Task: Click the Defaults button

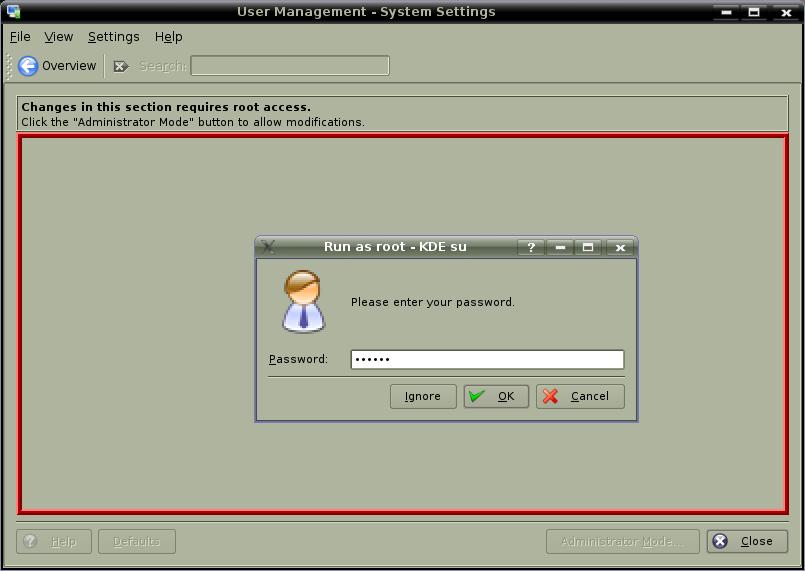Action: (x=137, y=541)
